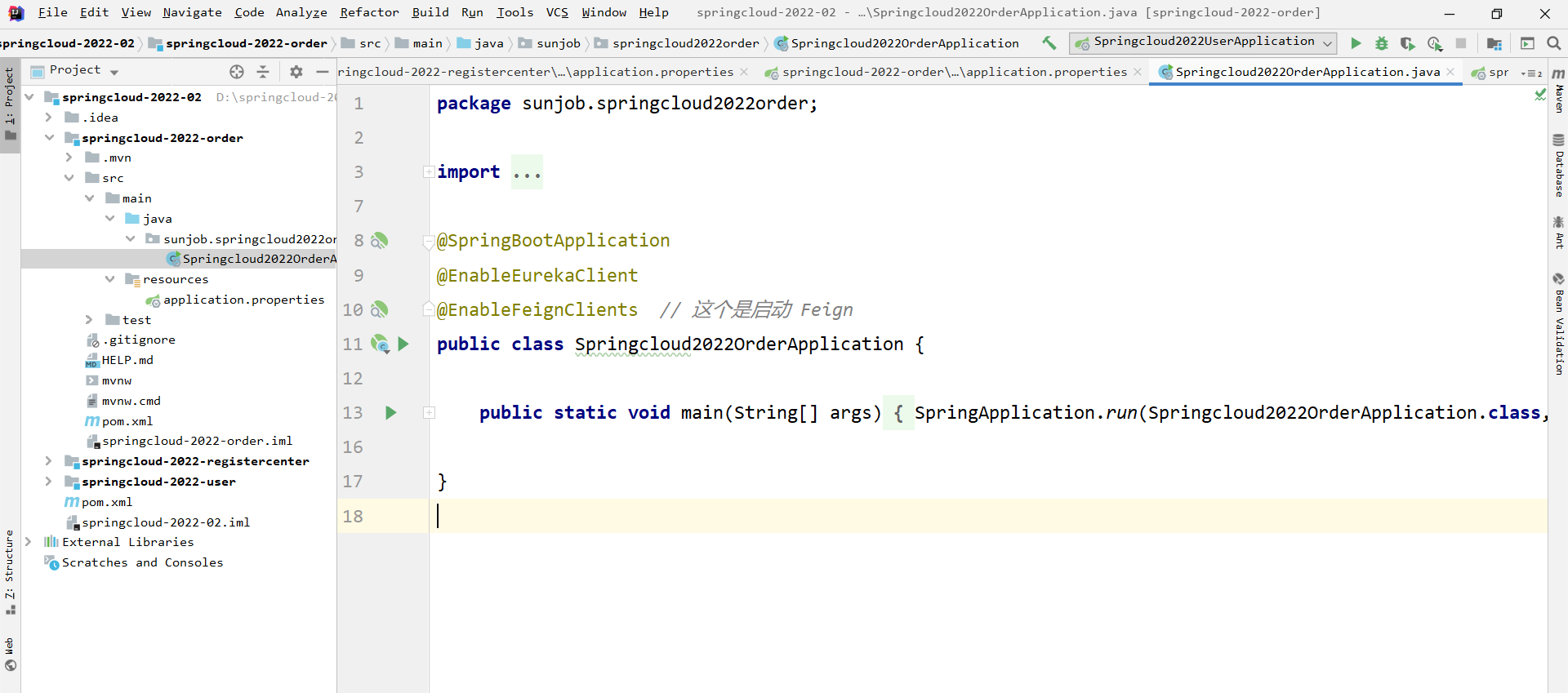1568x693 pixels.
Task: Expand the .idea folder
Action: (x=49, y=118)
